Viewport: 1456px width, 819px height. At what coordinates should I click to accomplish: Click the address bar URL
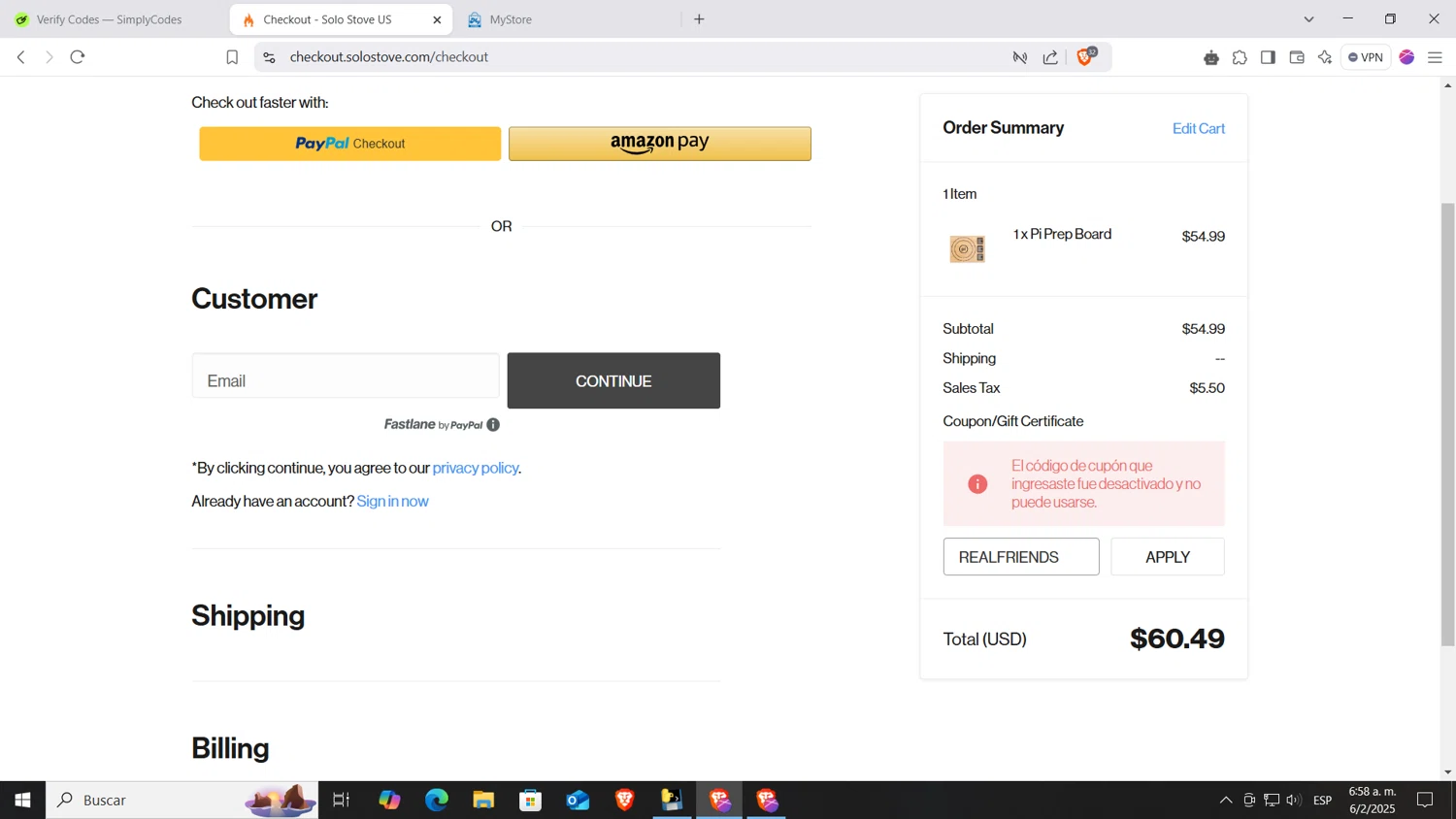pos(388,57)
